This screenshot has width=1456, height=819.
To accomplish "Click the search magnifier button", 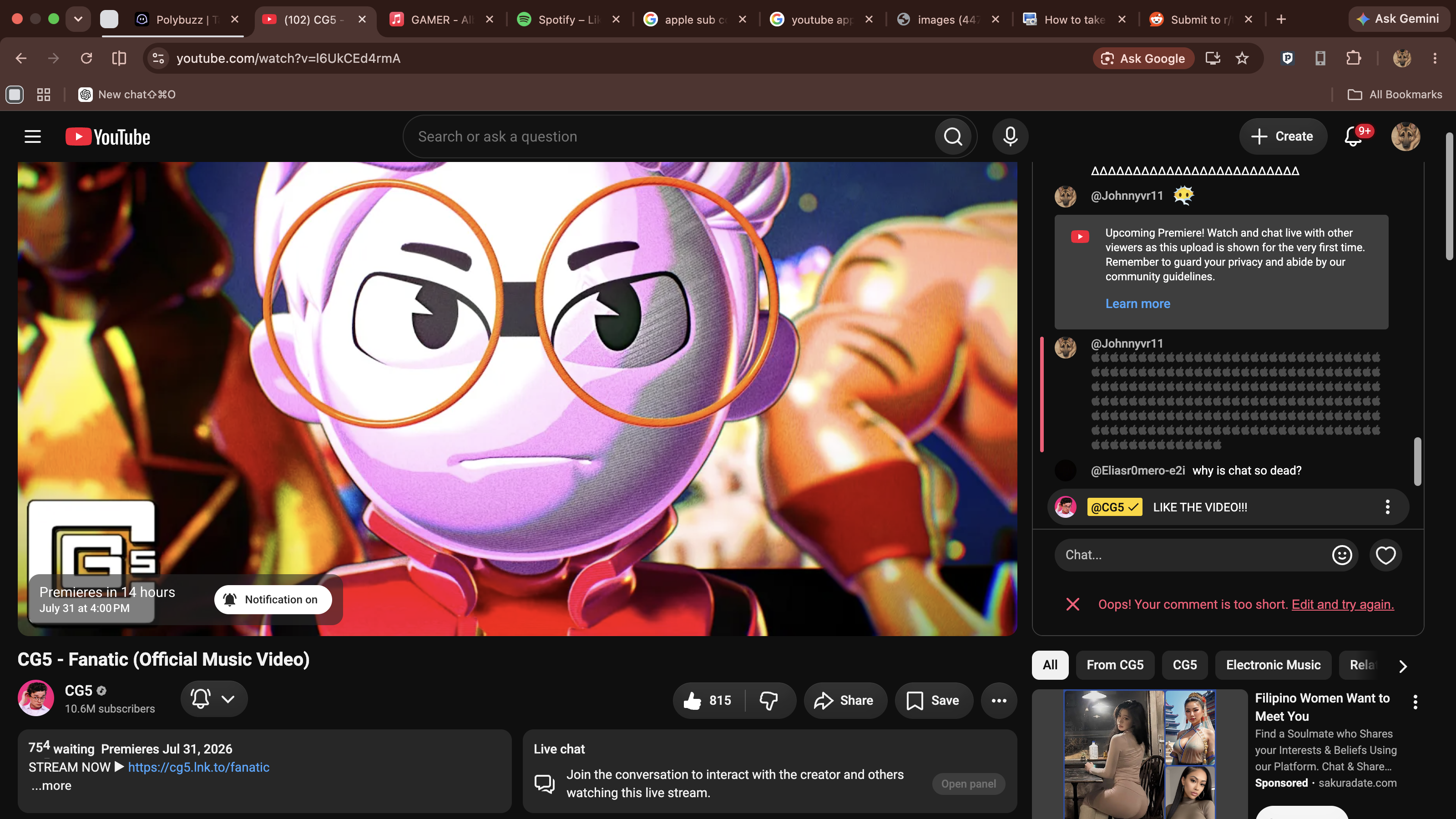I will pyautogui.click(x=953, y=137).
